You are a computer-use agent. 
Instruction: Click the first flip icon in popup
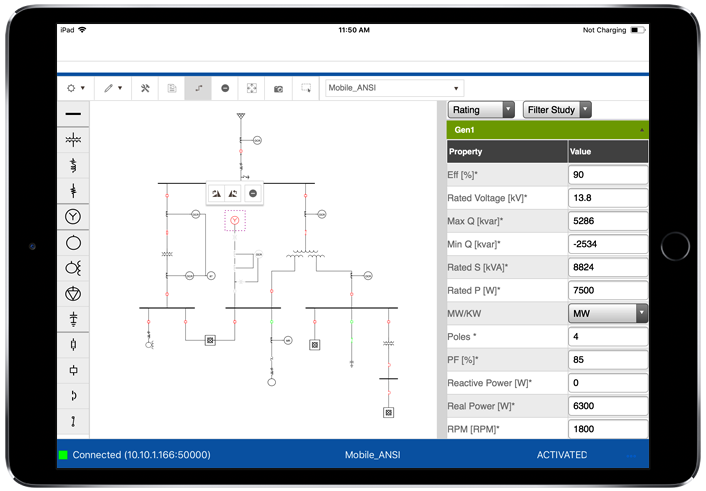[x=216, y=193]
